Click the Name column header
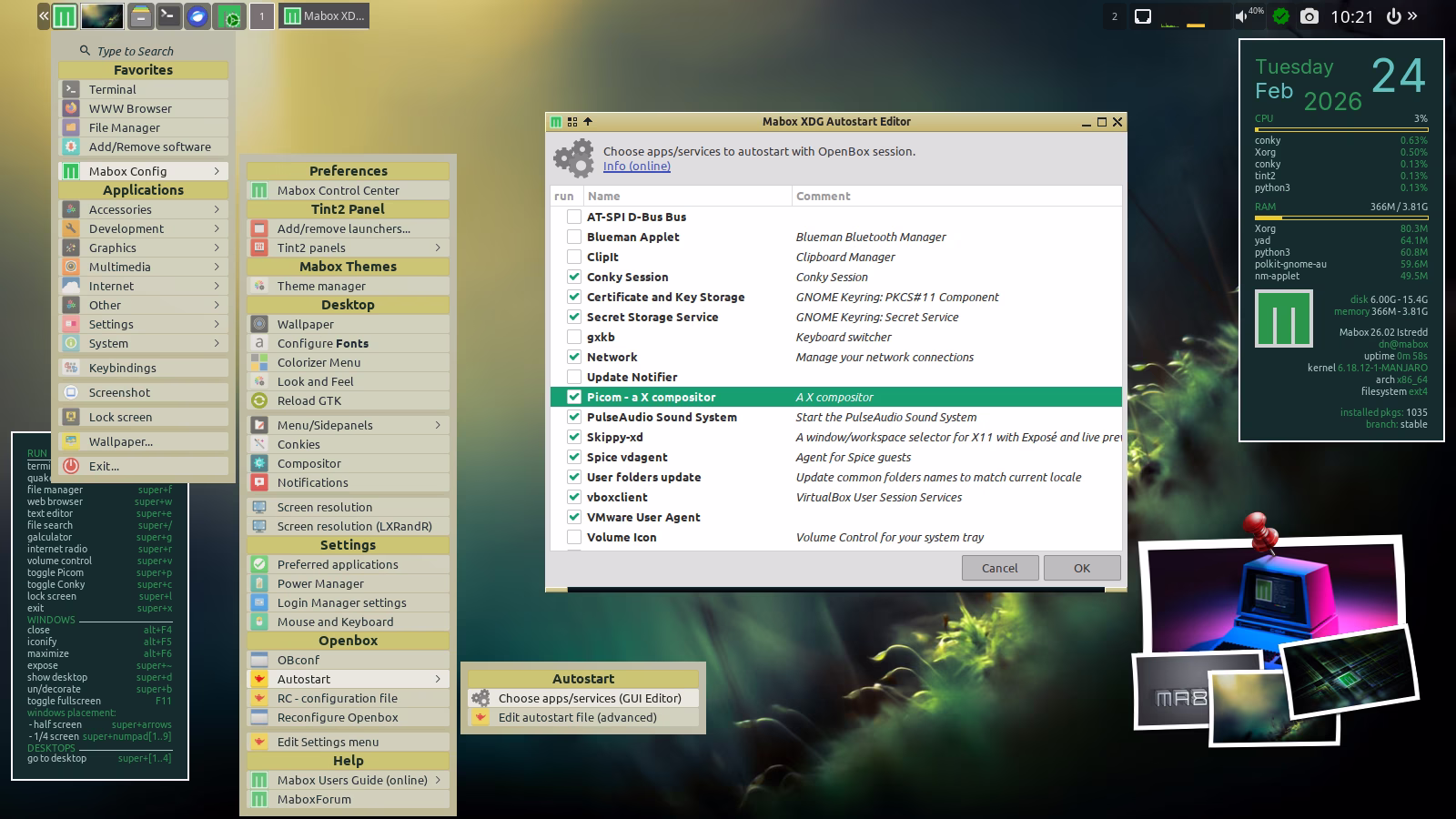Image resolution: width=1456 pixels, height=819 pixels. tap(603, 196)
